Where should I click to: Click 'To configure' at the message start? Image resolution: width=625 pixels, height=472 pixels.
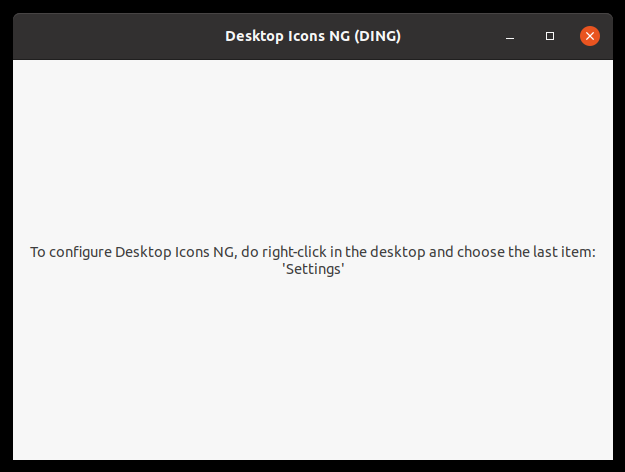pyautogui.click(x=69, y=252)
